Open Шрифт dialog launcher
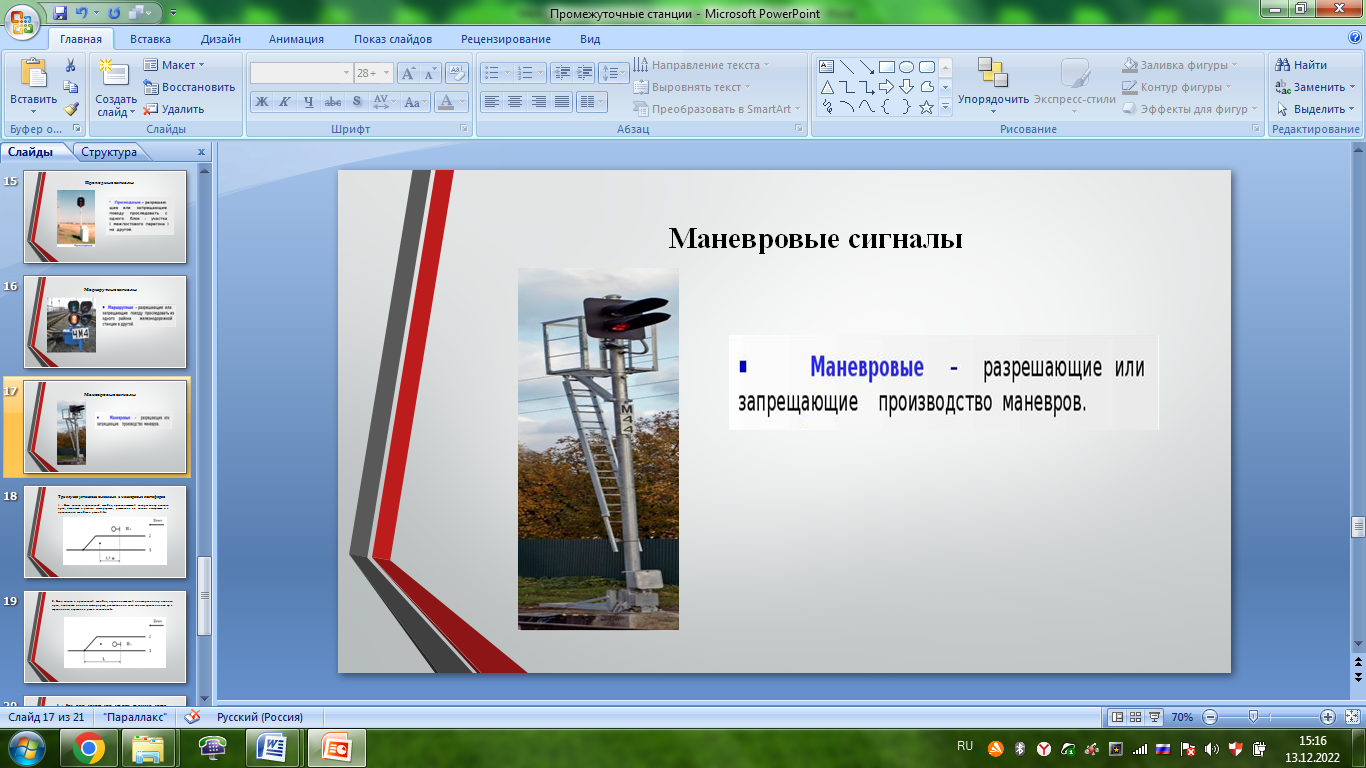The image size is (1366, 768). (x=464, y=129)
